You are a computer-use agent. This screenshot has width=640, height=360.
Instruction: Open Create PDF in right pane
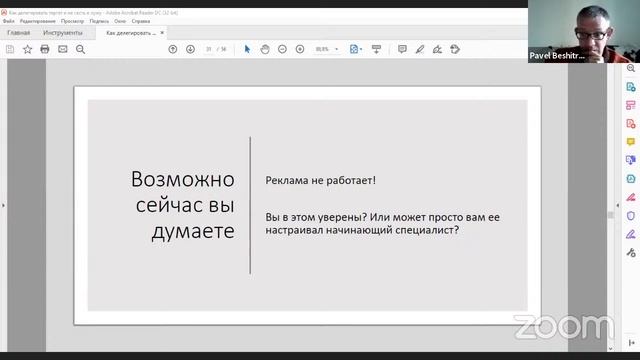click(x=631, y=124)
